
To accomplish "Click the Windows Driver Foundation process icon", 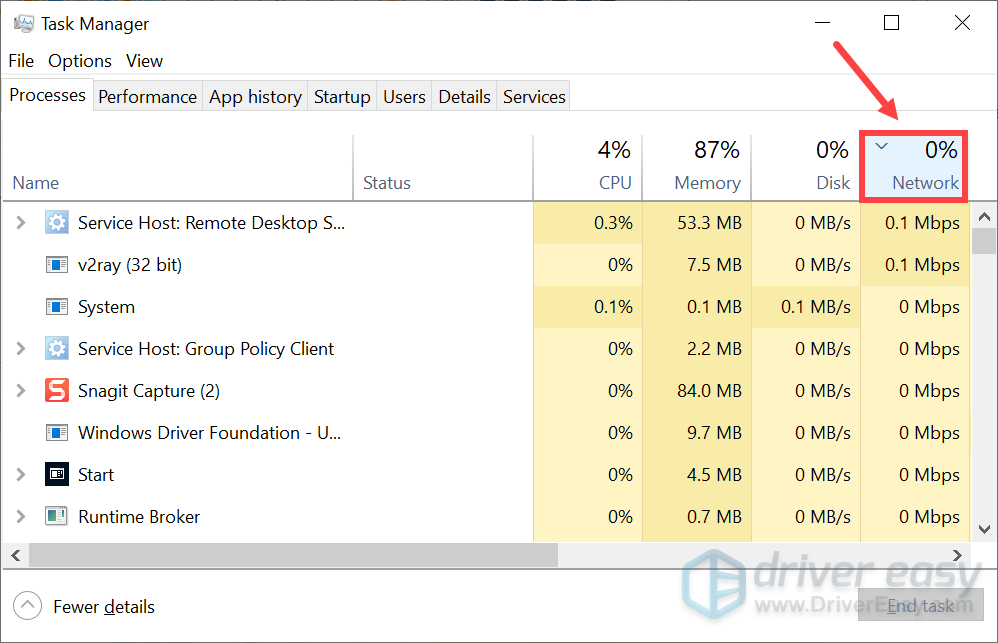I will [x=57, y=433].
